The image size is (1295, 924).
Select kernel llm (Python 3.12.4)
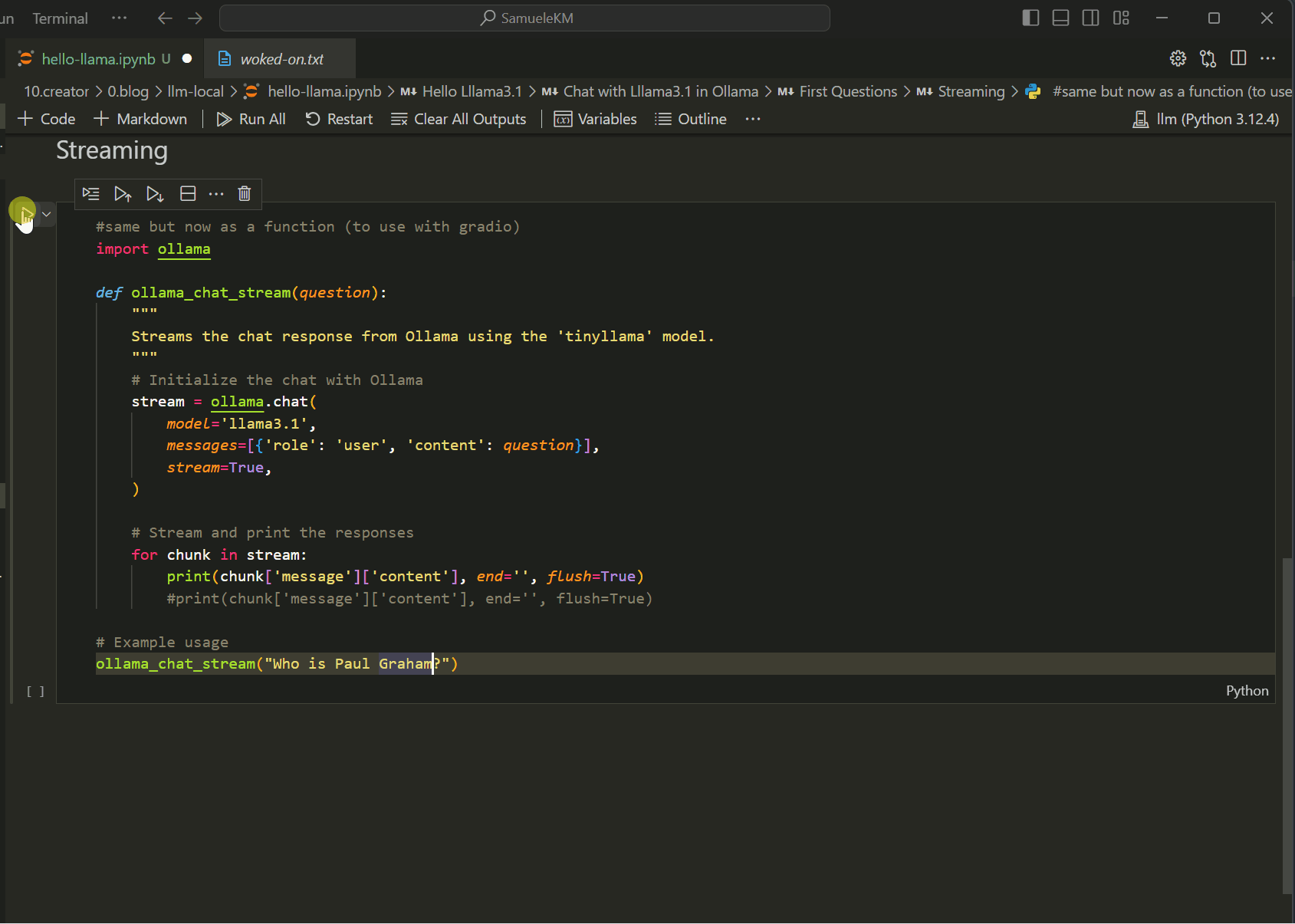(x=1206, y=119)
